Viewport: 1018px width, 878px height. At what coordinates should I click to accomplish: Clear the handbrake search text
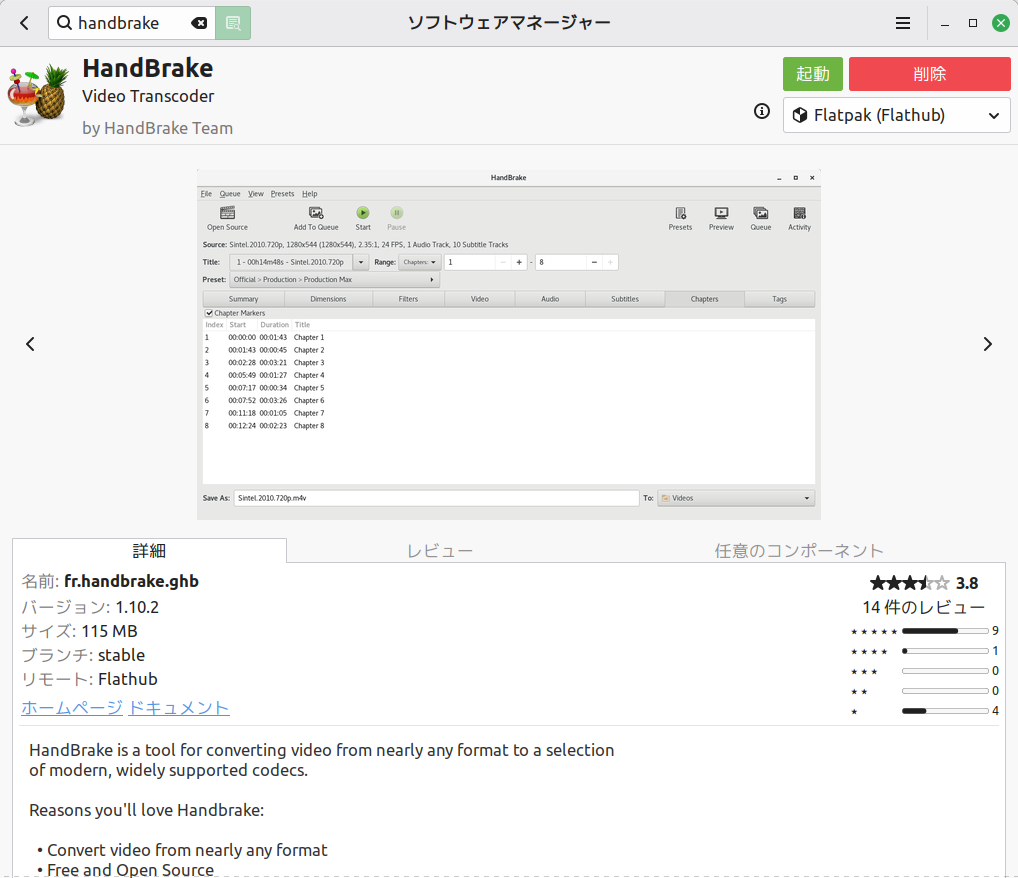click(x=199, y=22)
